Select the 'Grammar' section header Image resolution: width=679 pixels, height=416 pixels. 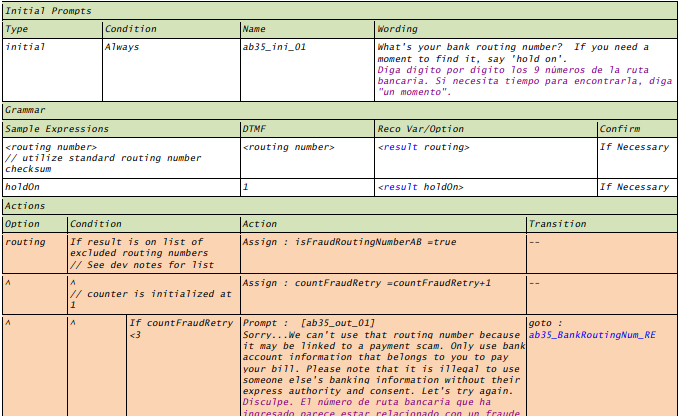pos(340,110)
